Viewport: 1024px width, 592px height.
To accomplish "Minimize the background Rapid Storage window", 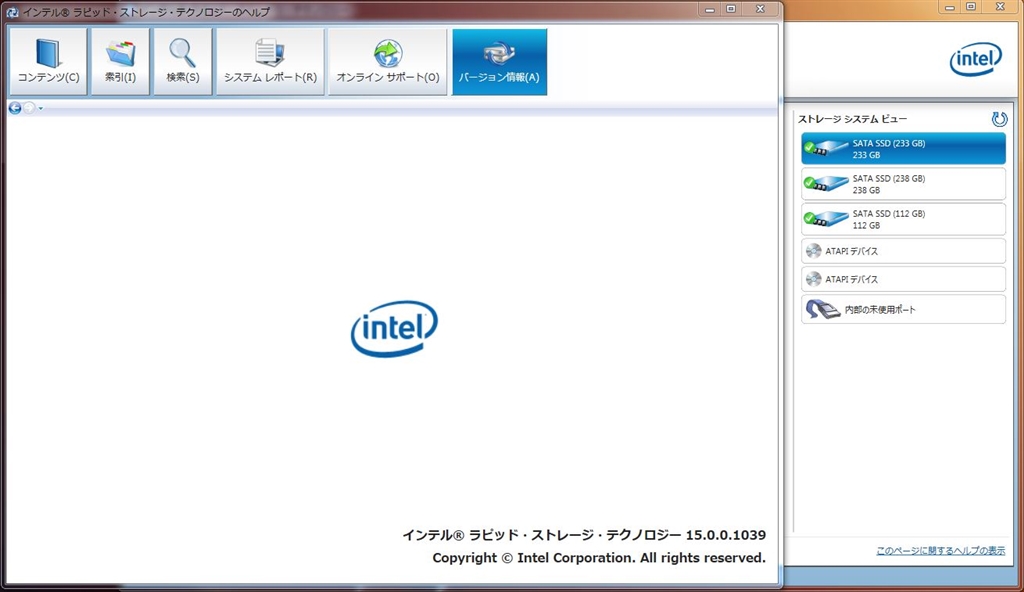I will tap(950, 7).
